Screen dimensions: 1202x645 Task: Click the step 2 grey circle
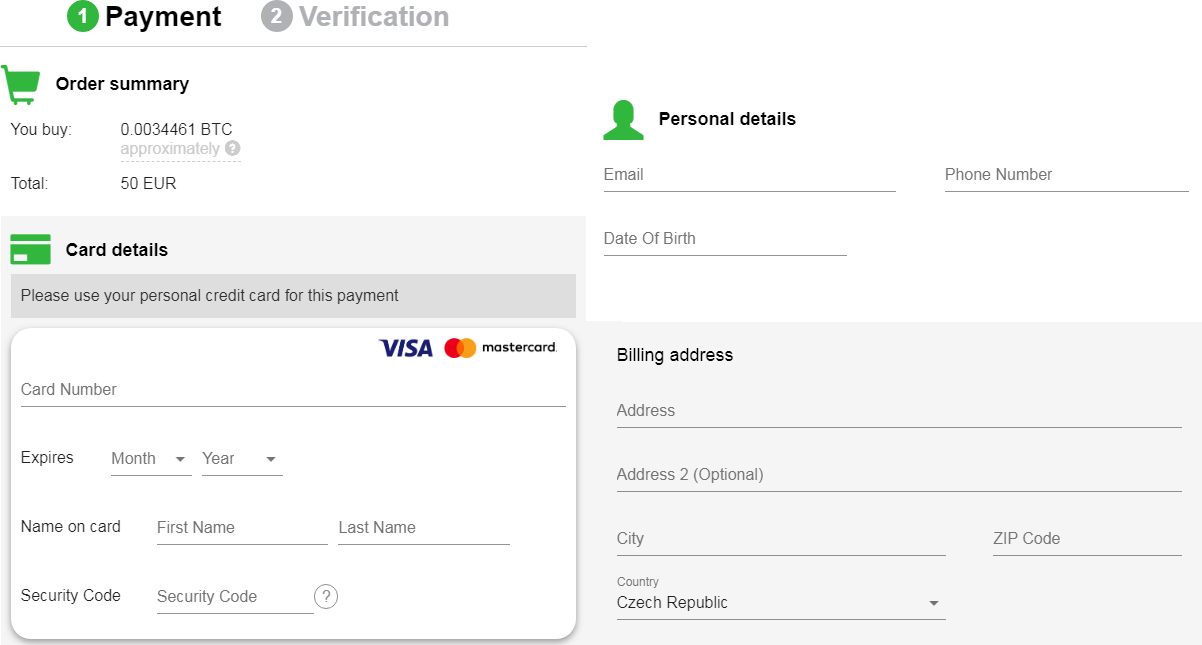pyautogui.click(x=276, y=17)
